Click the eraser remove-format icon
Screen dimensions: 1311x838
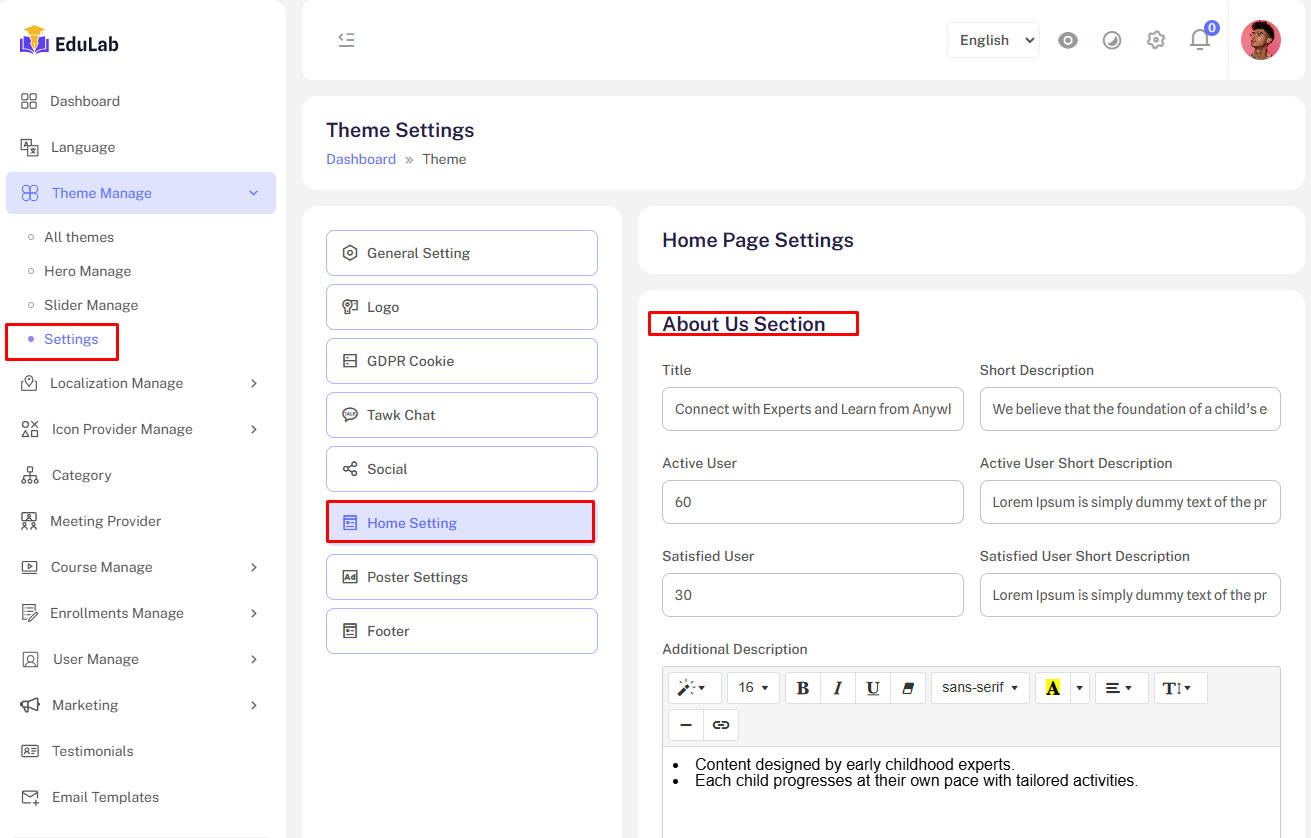908,688
